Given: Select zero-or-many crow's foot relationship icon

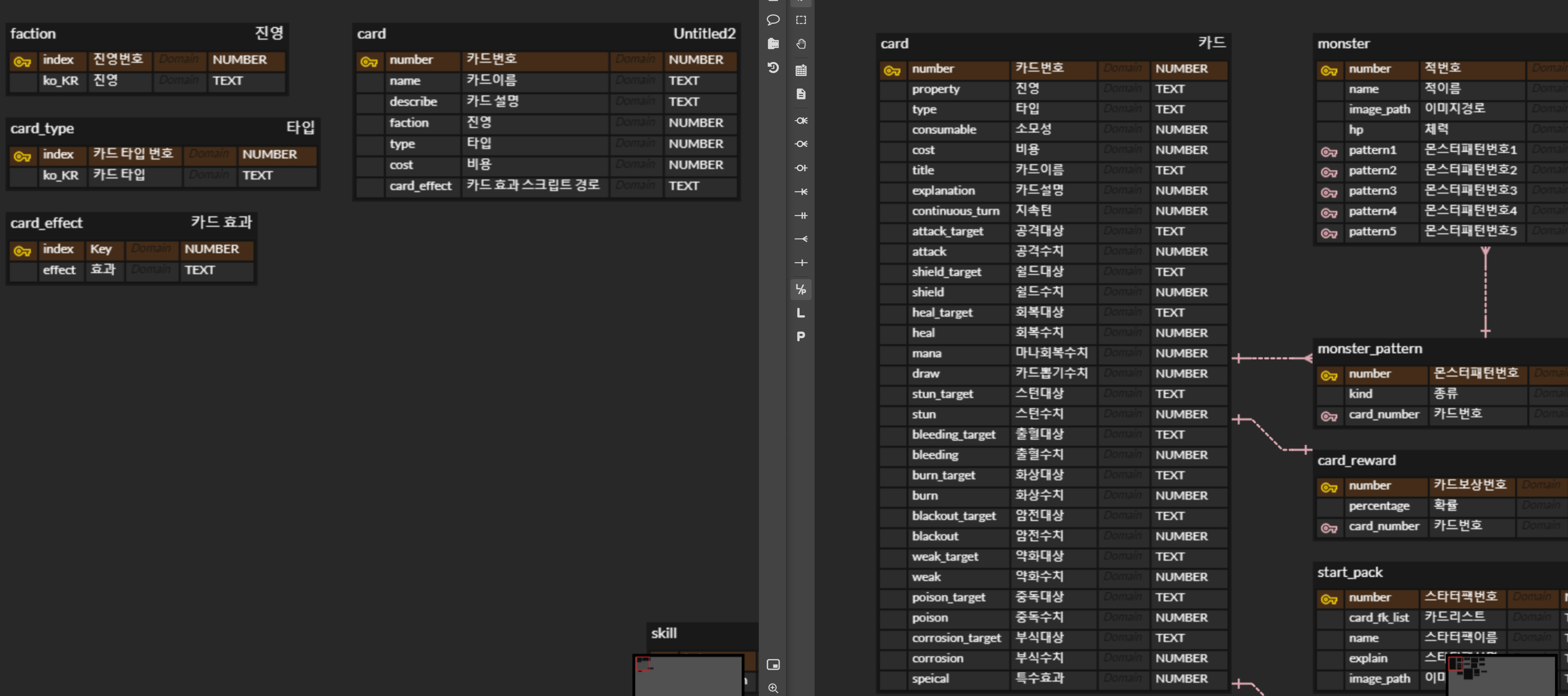Looking at the screenshot, I should pos(801,144).
